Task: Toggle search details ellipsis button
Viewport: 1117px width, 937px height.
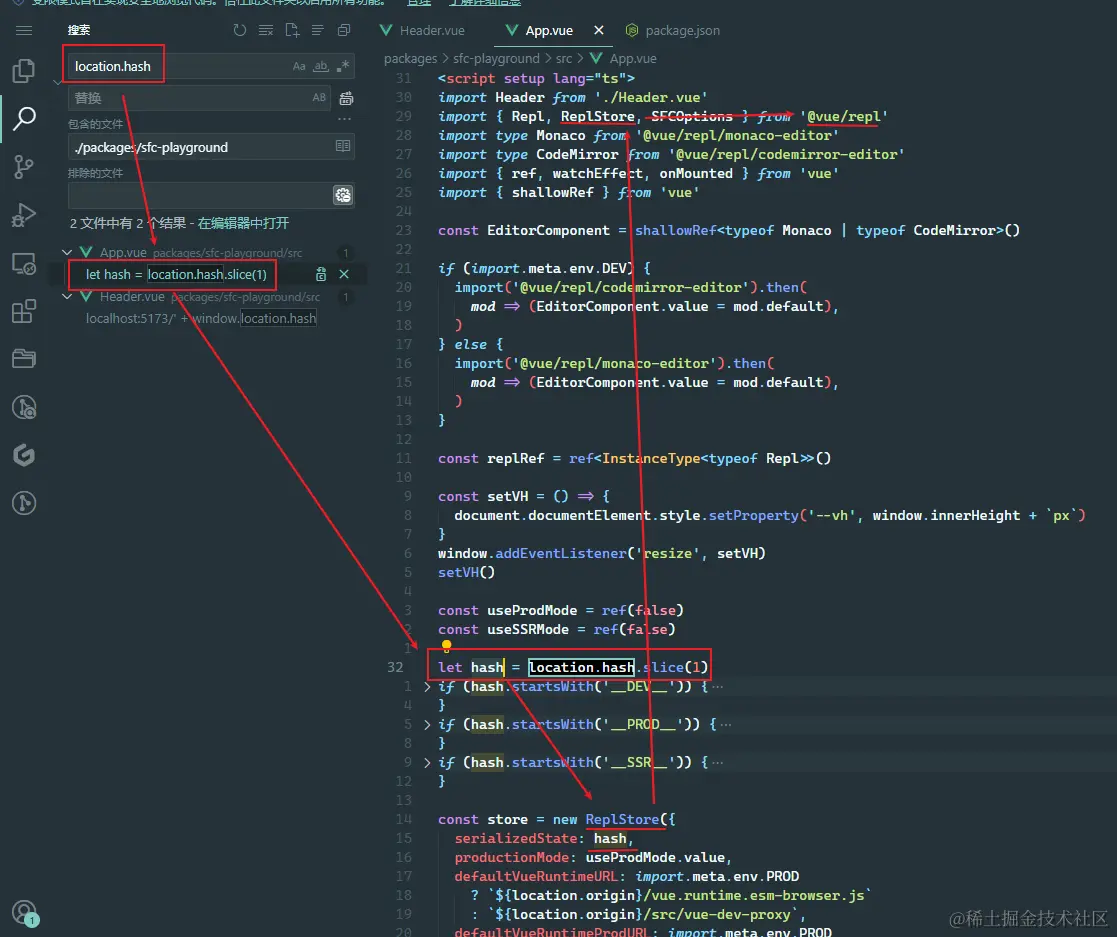Action: click(x=345, y=119)
